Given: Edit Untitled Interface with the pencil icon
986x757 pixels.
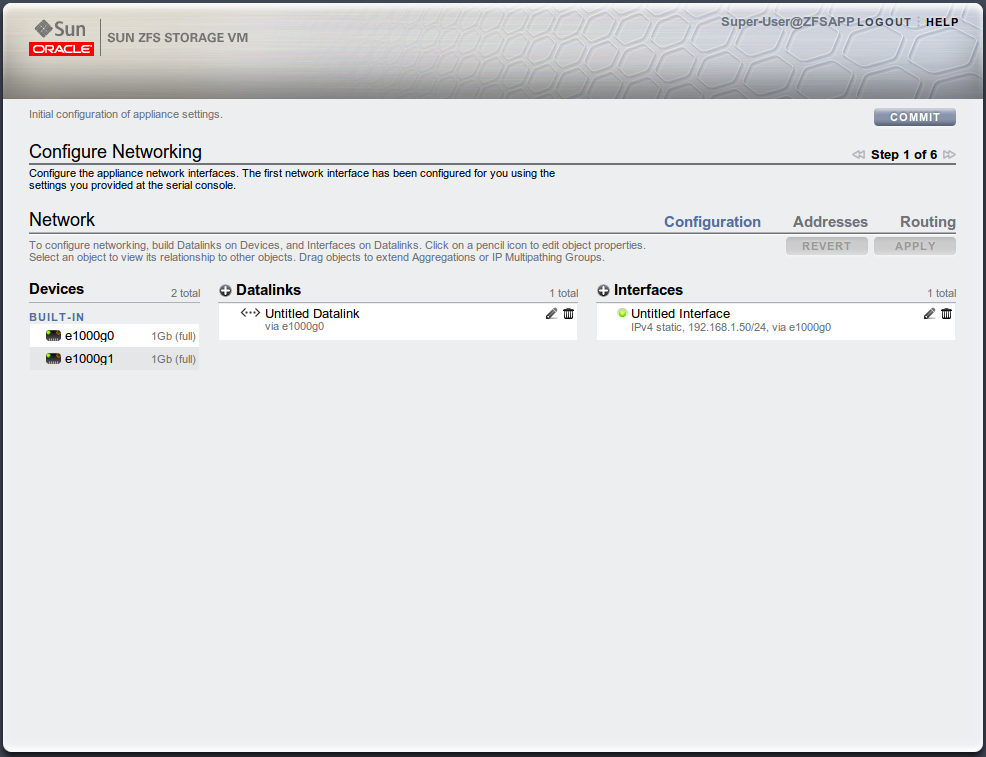Looking at the screenshot, I should click(x=929, y=313).
